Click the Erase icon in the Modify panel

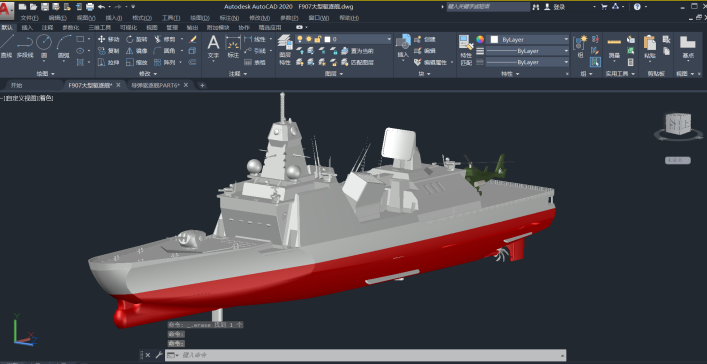coord(193,39)
